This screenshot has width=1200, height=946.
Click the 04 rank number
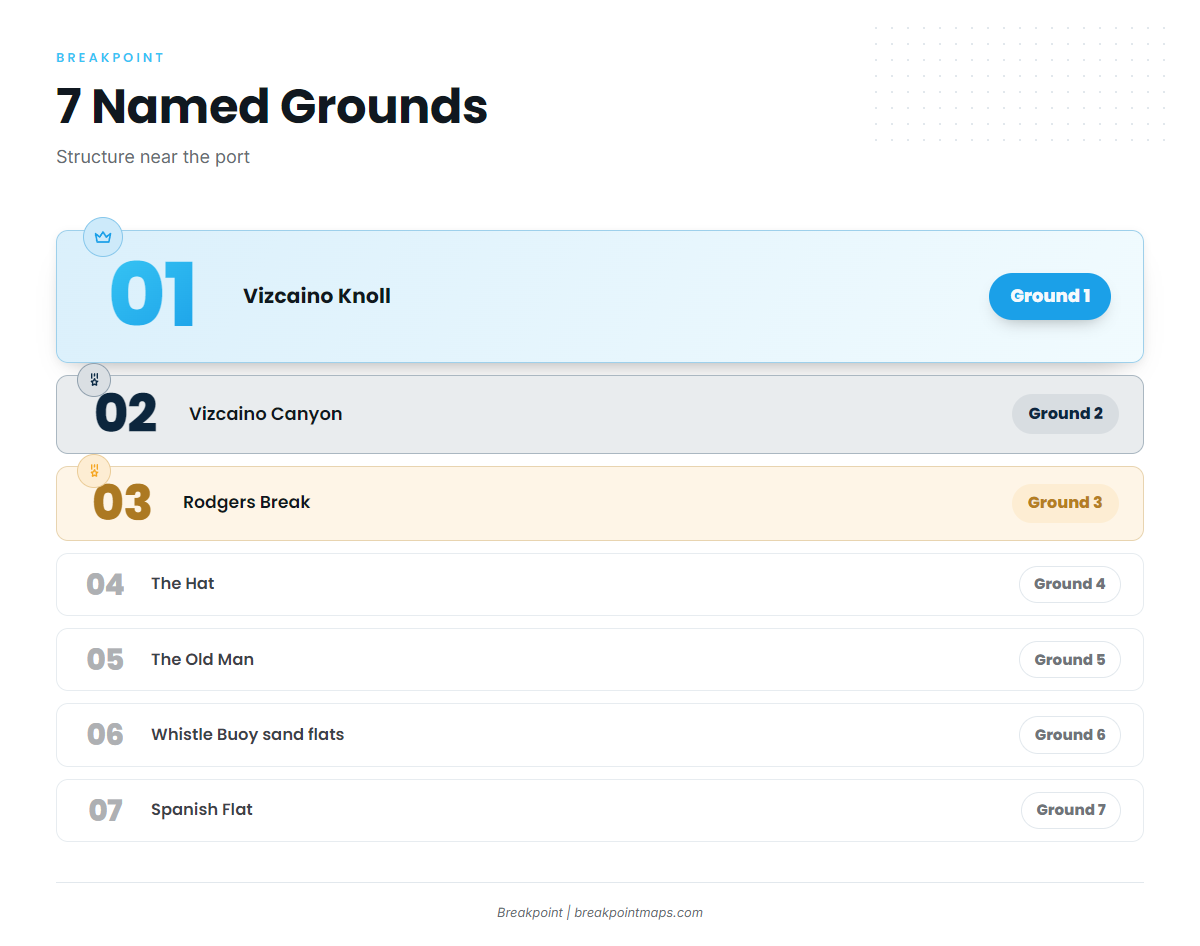coord(105,584)
